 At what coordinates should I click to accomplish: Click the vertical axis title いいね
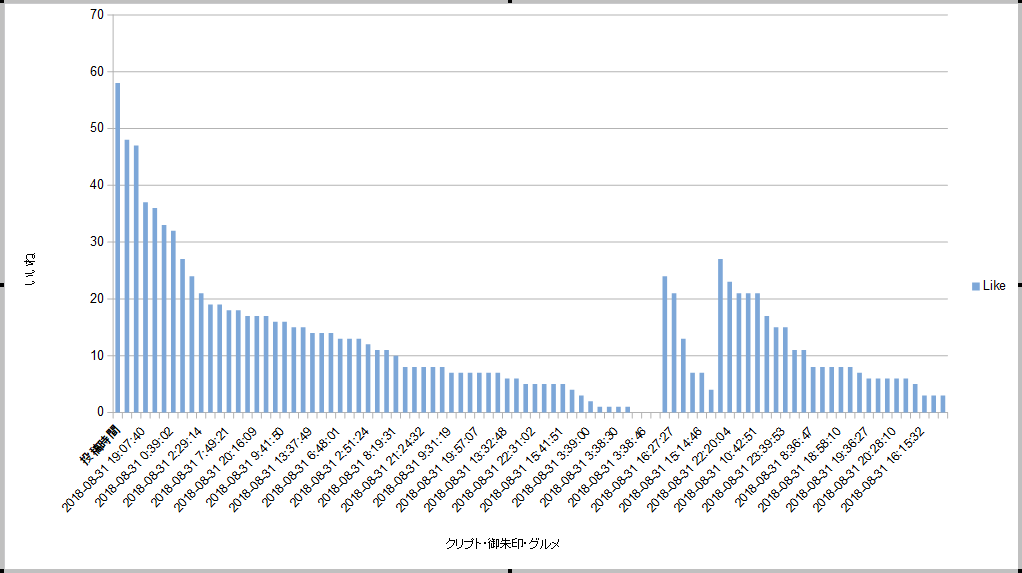29,268
